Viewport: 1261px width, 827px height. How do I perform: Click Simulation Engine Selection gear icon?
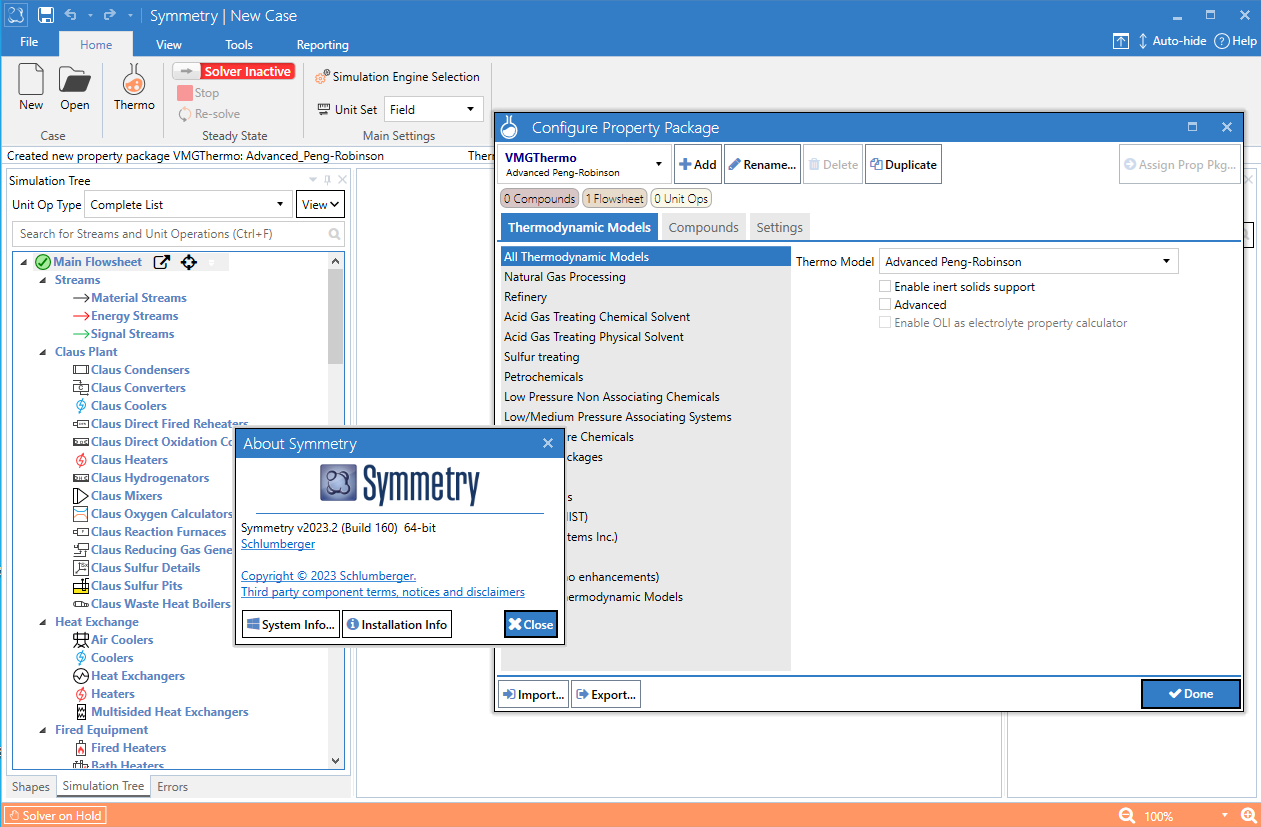coord(322,77)
